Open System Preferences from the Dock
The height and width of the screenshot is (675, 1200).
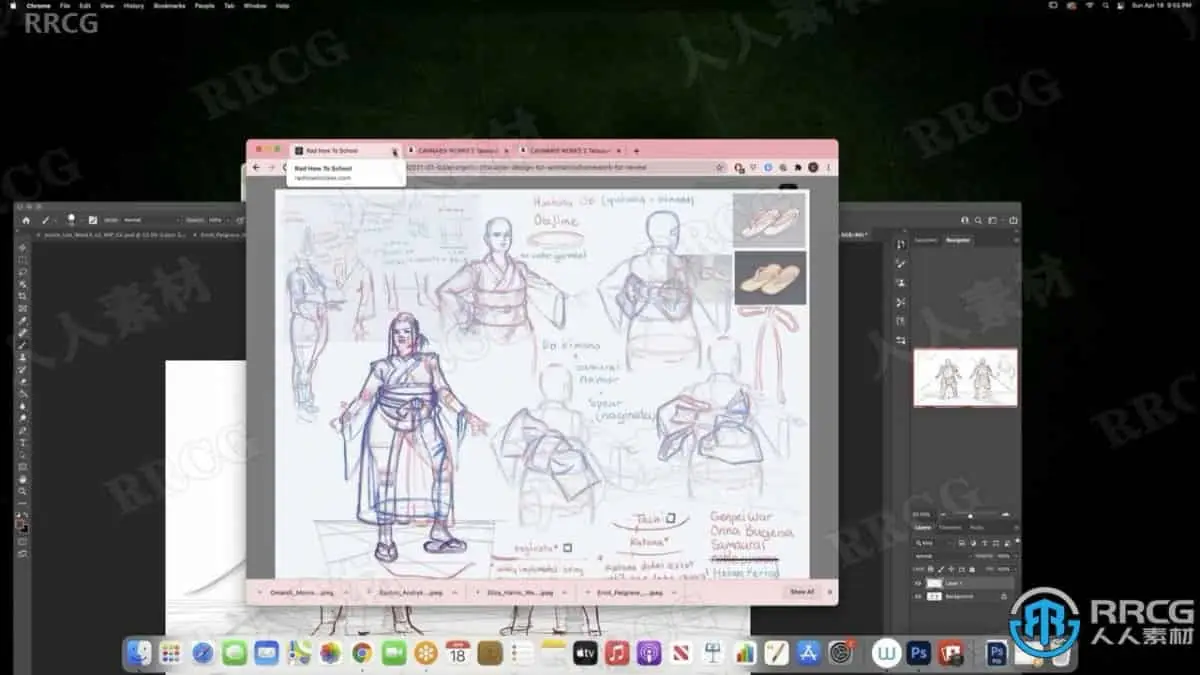pyautogui.click(x=841, y=653)
